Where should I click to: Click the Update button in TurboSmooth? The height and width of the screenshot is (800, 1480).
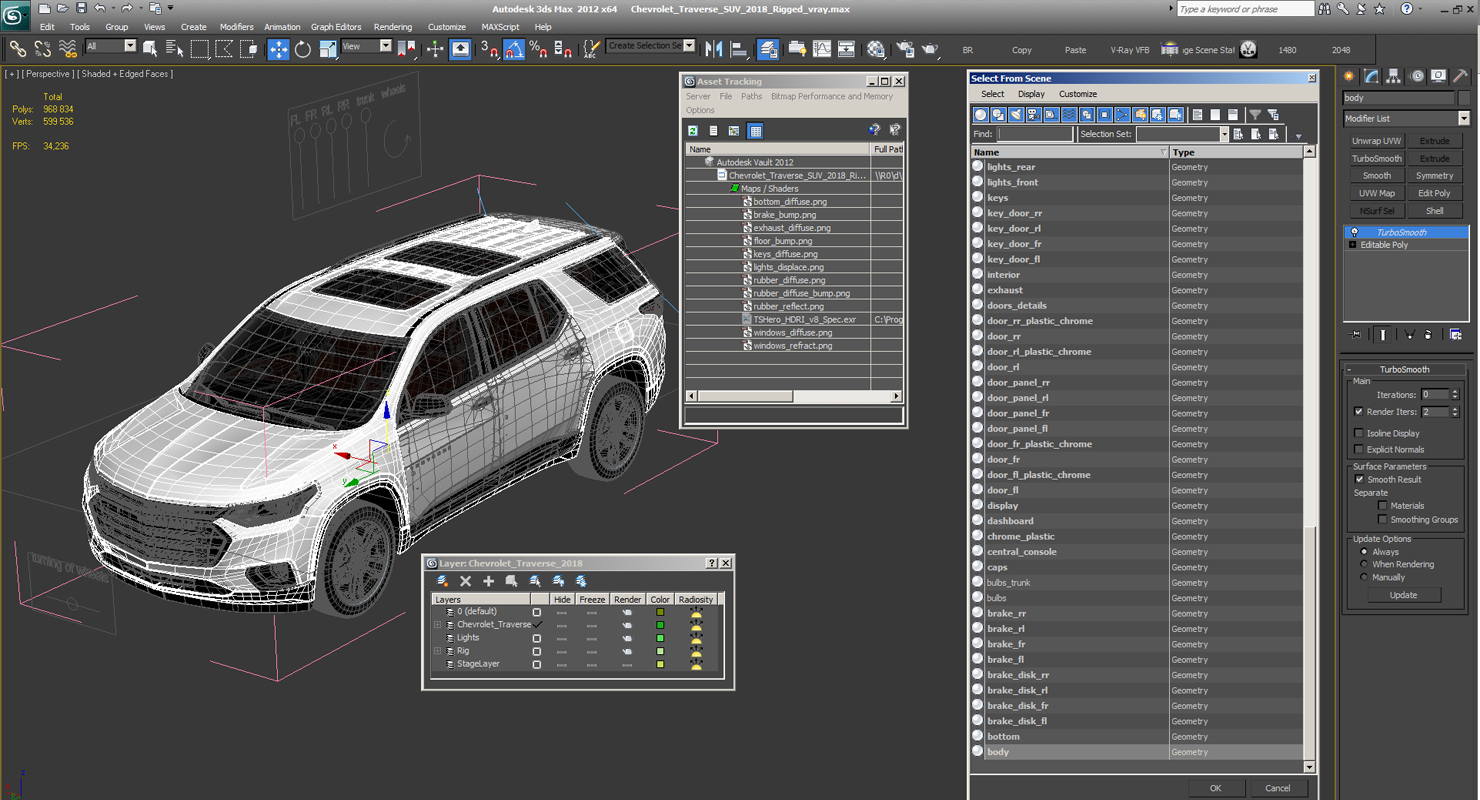1403,595
